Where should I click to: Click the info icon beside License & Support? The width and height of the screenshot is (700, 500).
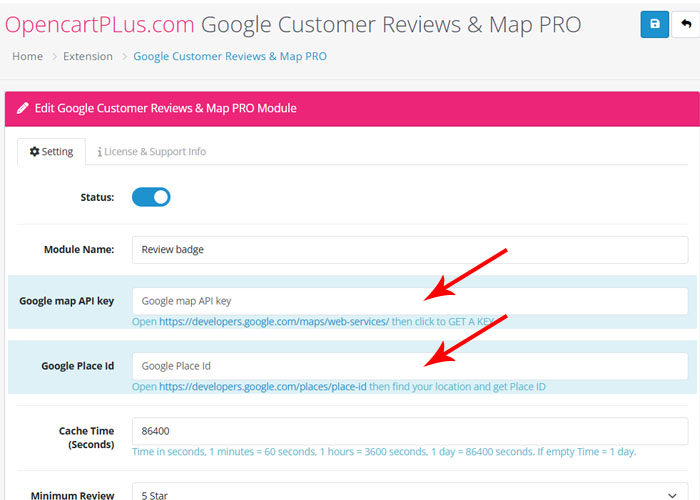click(x=99, y=152)
